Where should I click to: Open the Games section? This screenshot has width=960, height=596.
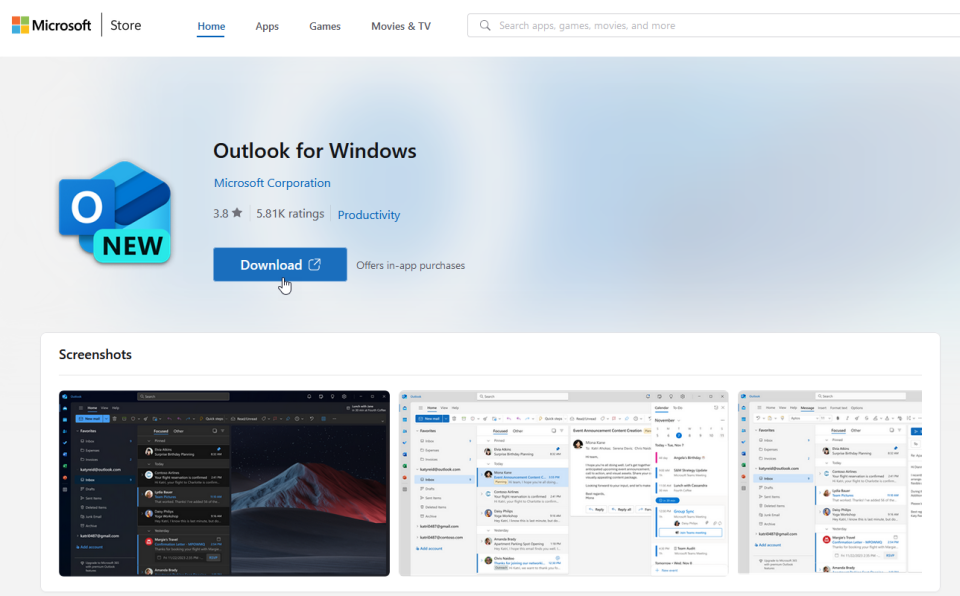[324, 26]
